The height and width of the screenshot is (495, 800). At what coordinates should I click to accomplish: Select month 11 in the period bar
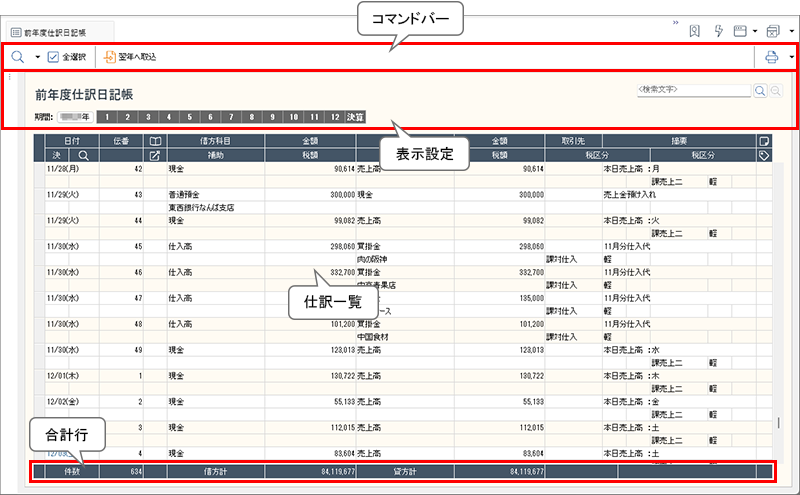[x=316, y=118]
